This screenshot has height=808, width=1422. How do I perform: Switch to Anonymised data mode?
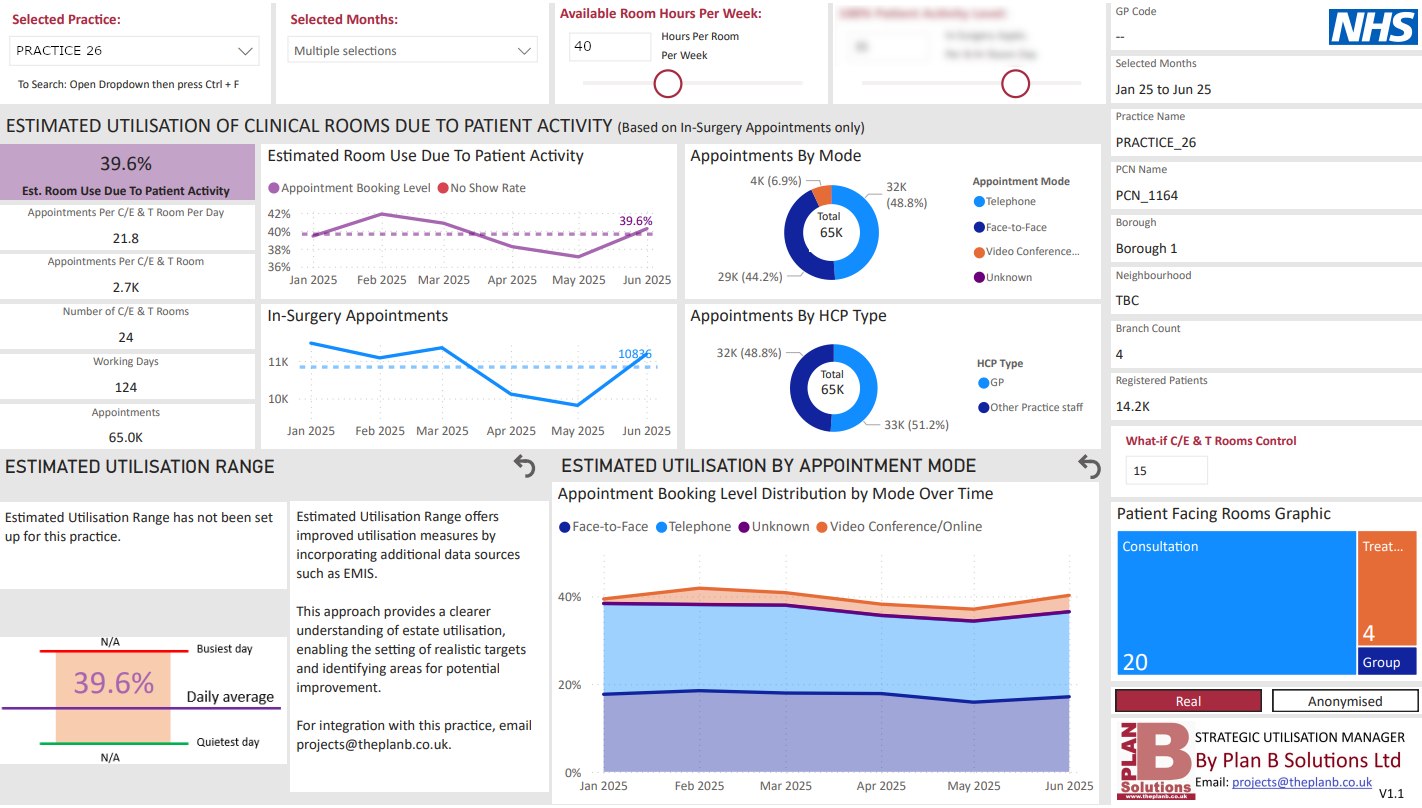tap(1344, 701)
